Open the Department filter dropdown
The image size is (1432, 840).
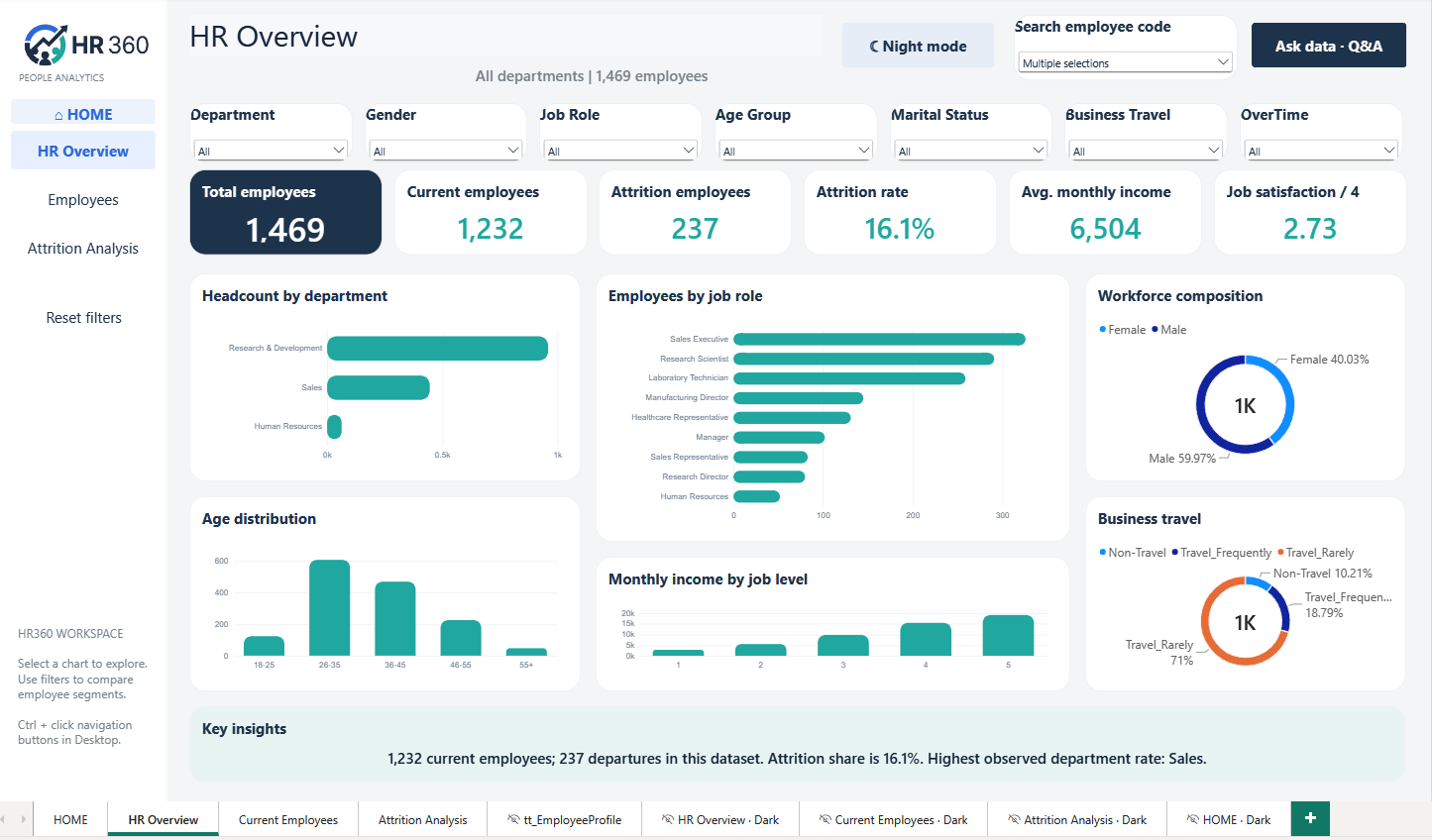tap(270, 151)
